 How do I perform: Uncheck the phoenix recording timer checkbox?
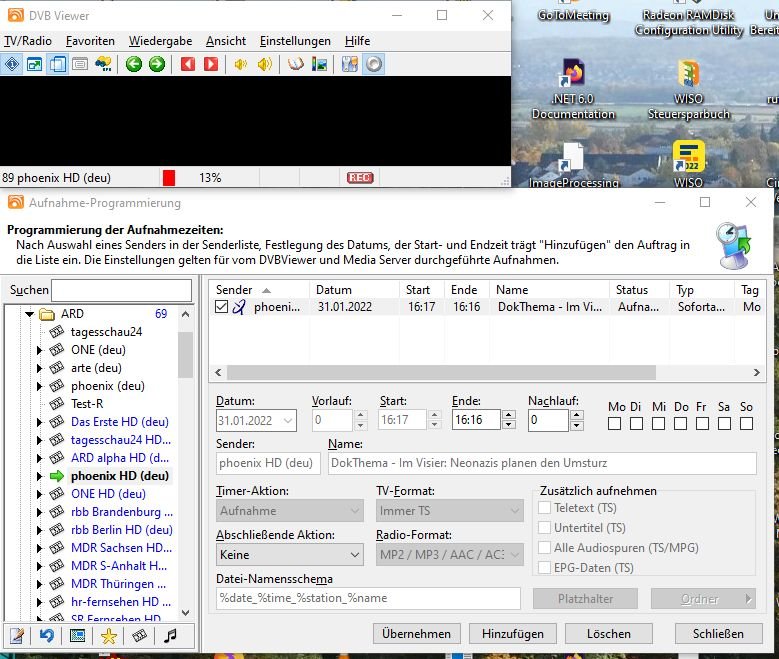point(222,308)
